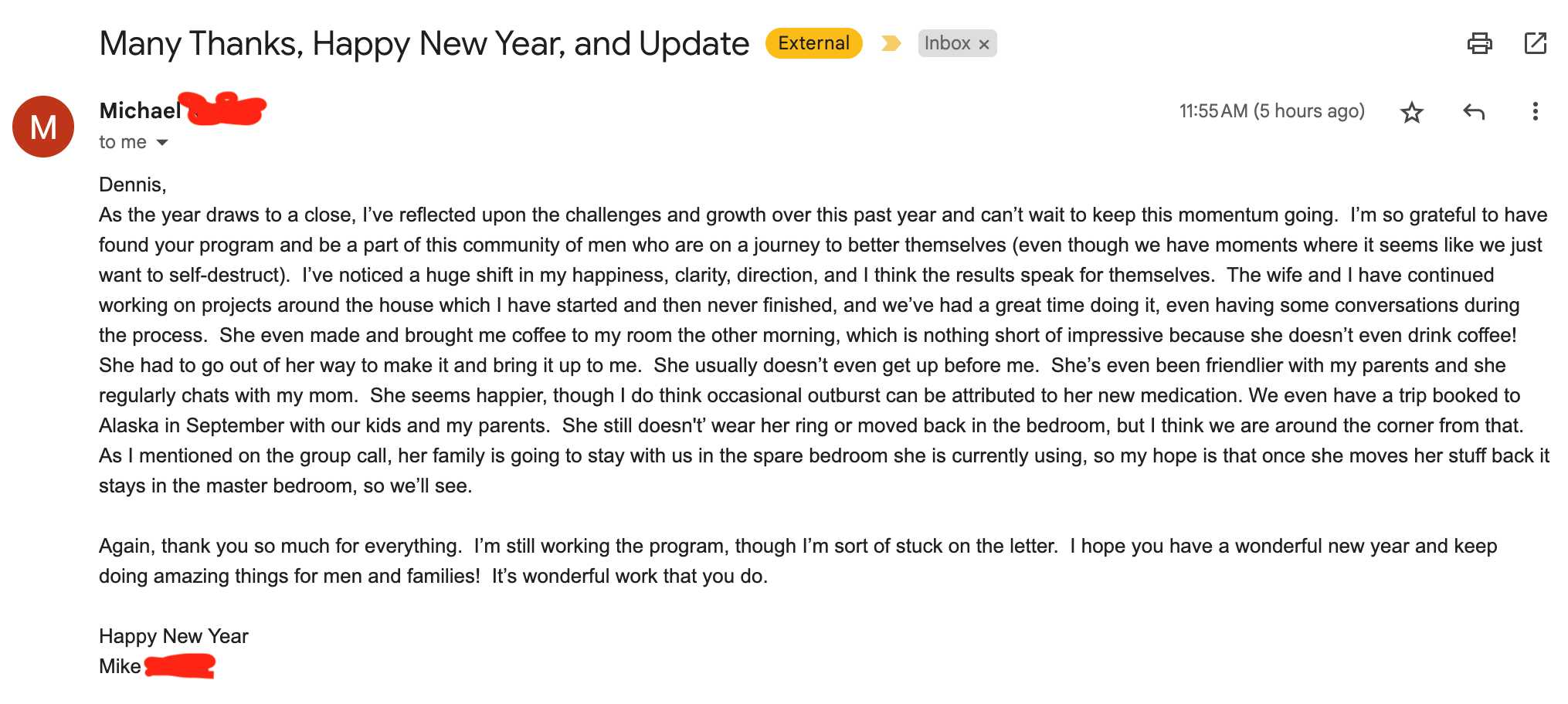Remove the Inbox label with its X
1568x704 pixels.
(x=984, y=45)
